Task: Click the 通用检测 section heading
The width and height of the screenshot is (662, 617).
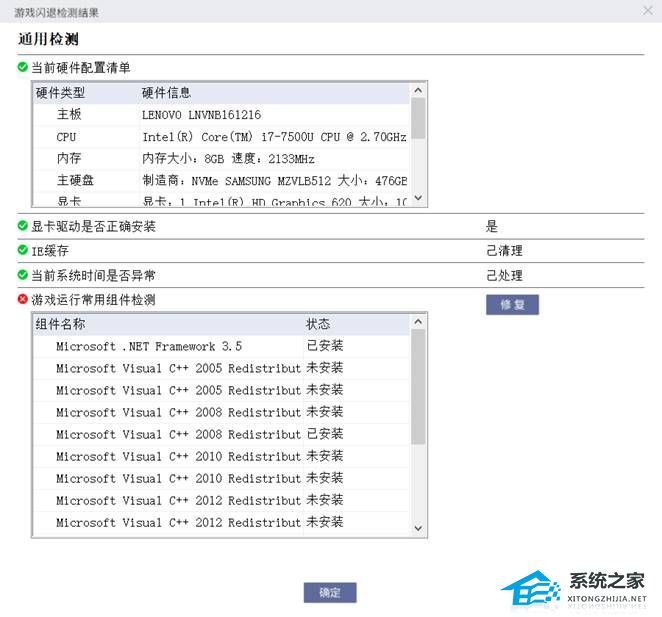Action: click(48, 39)
